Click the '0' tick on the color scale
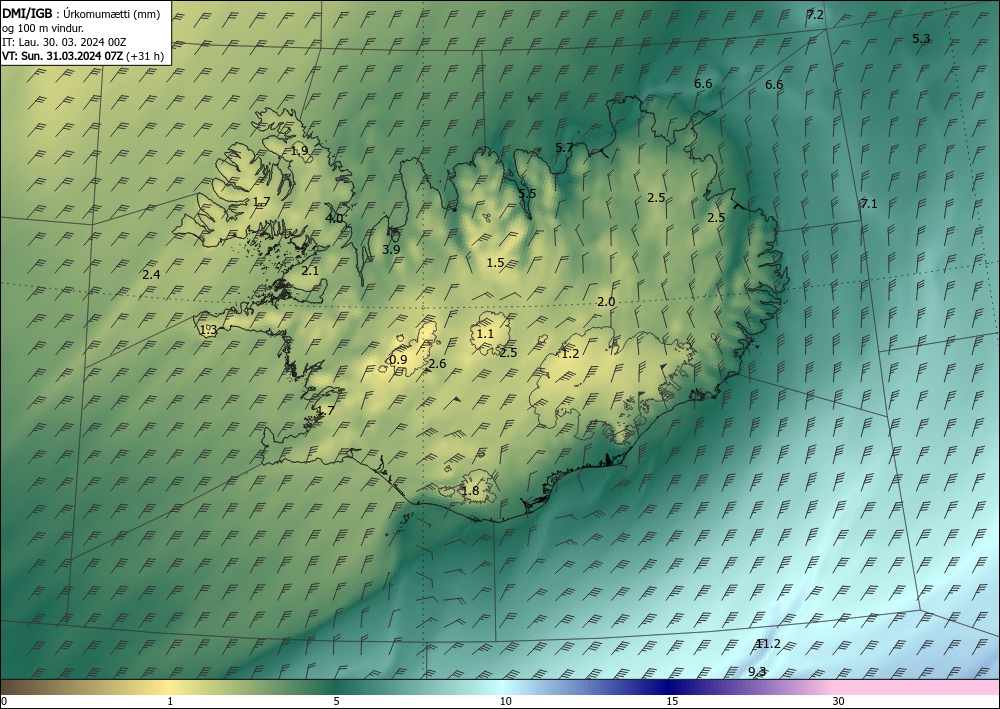The image size is (1000, 709). click(4, 701)
